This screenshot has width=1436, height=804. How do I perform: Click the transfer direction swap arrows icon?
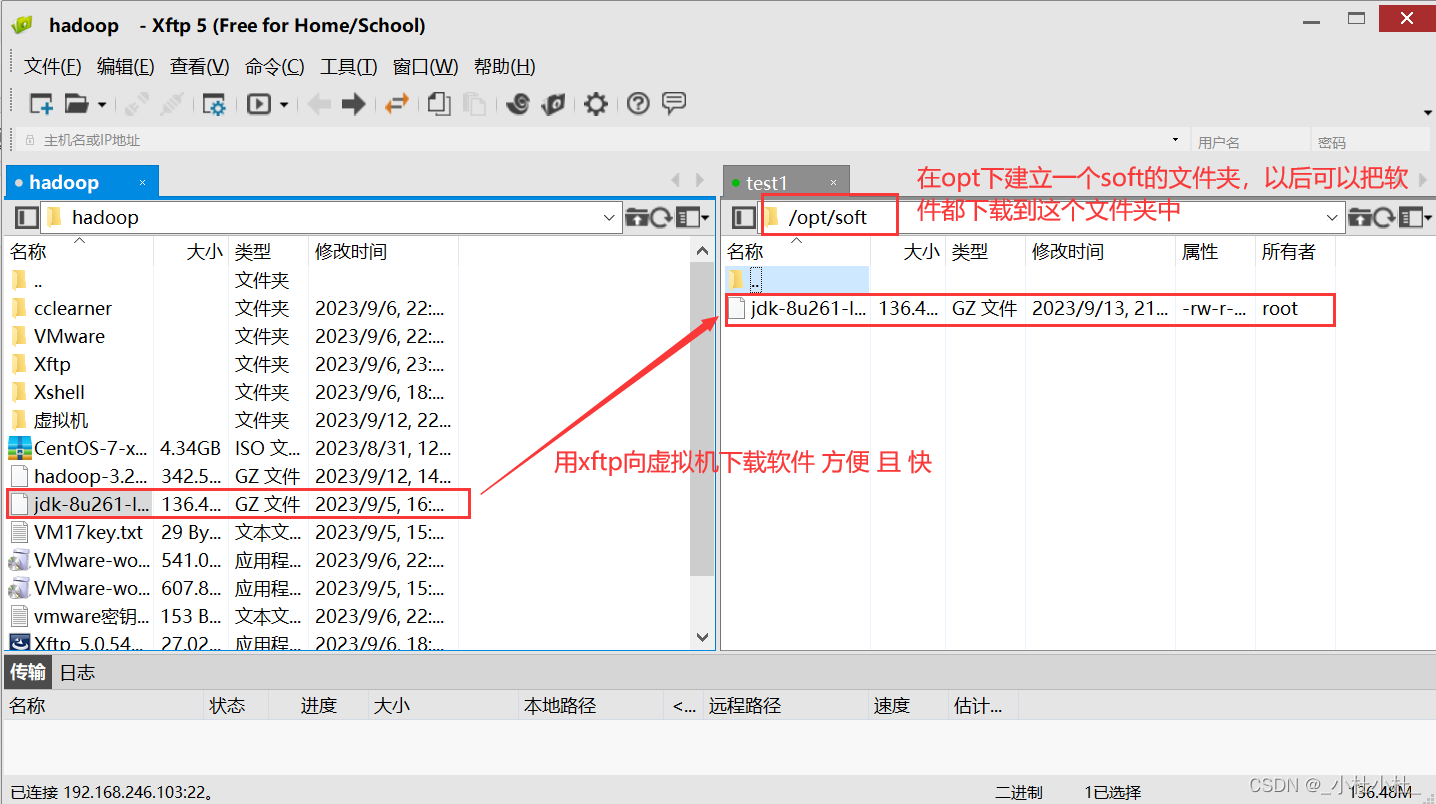point(396,104)
